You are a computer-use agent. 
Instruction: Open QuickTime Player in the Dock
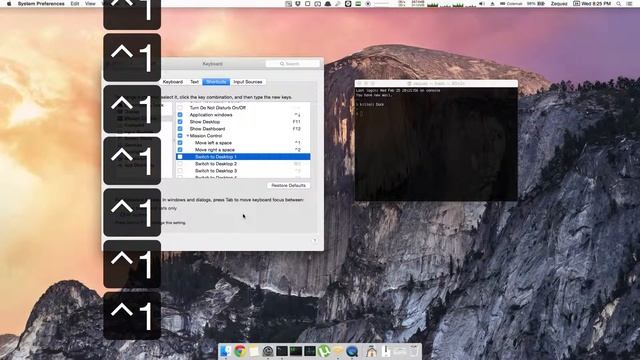point(352,351)
